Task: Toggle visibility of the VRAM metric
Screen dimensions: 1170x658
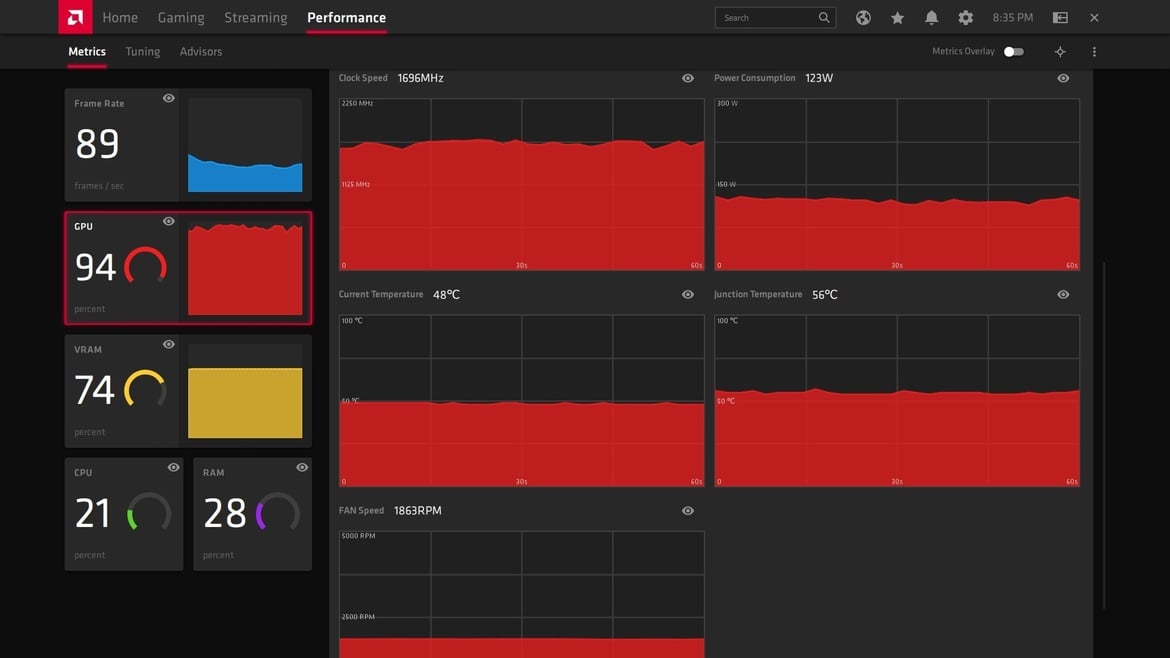Action: [169, 345]
